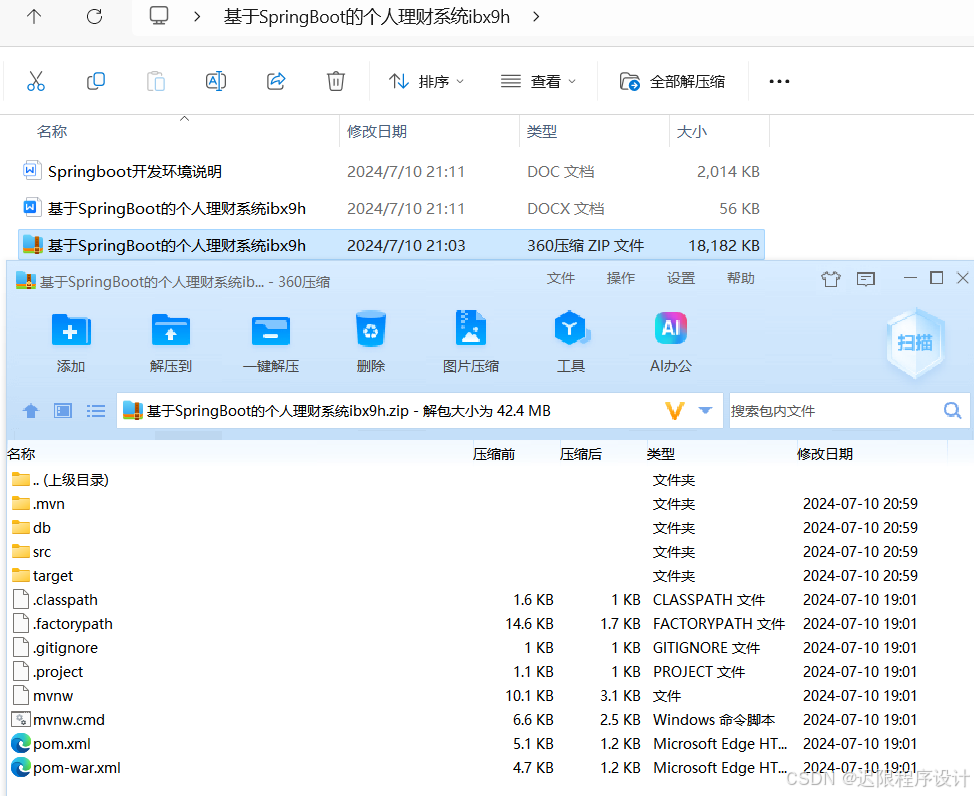Open the 查看 view dropdown
The height and width of the screenshot is (796, 974).
point(538,81)
